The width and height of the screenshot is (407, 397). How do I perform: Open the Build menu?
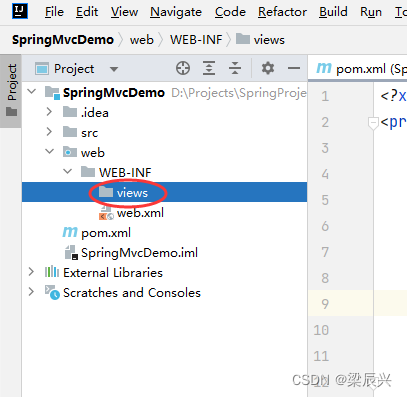tap(333, 12)
